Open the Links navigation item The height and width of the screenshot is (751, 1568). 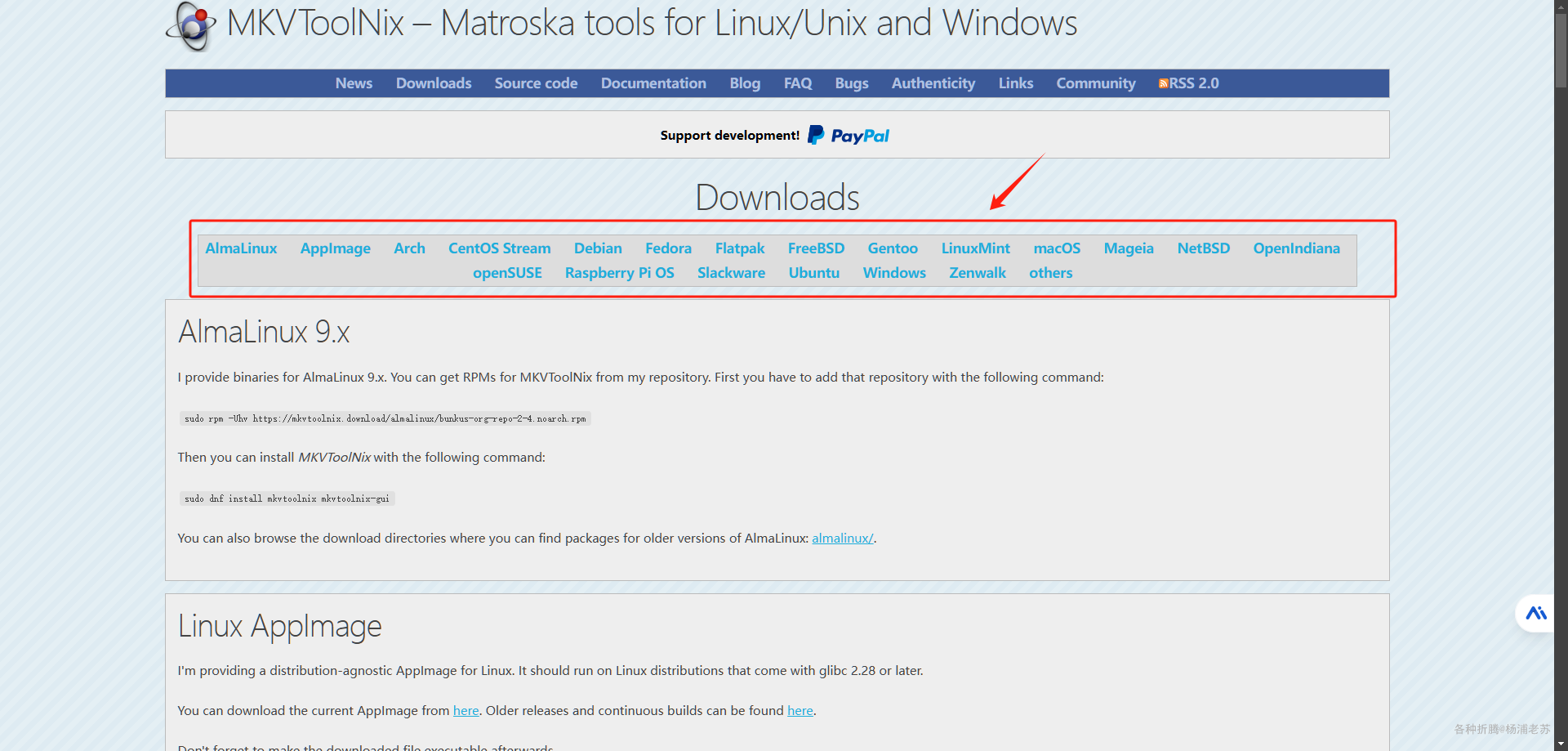coord(1016,83)
